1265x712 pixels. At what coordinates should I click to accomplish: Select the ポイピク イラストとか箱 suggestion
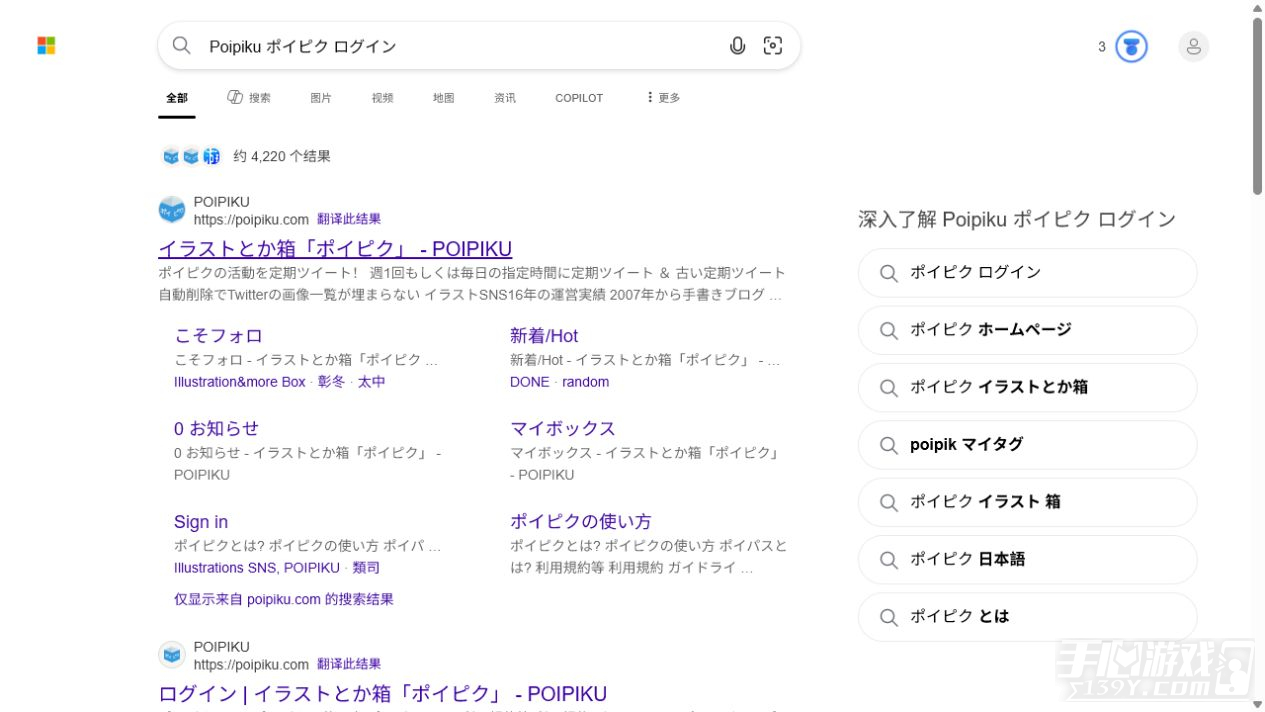(x=1027, y=387)
